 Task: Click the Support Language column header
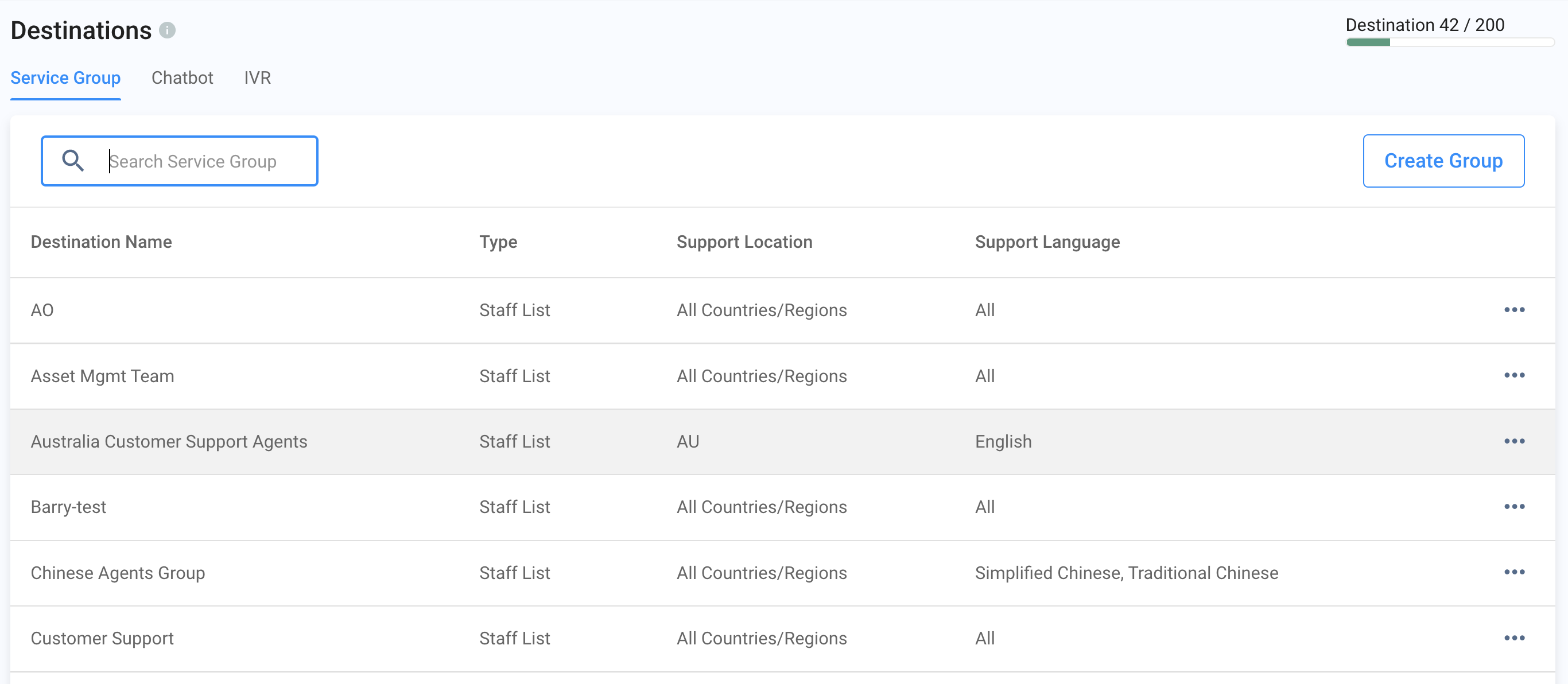pos(1047,242)
